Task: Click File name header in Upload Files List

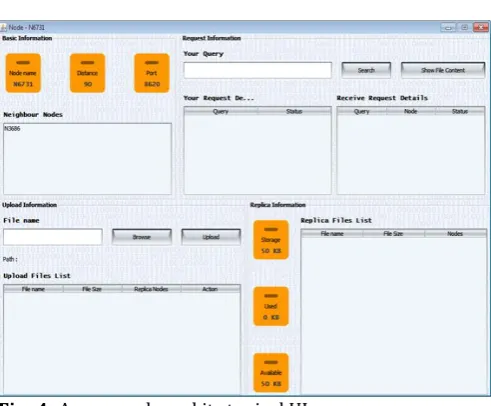Action: point(33,289)
